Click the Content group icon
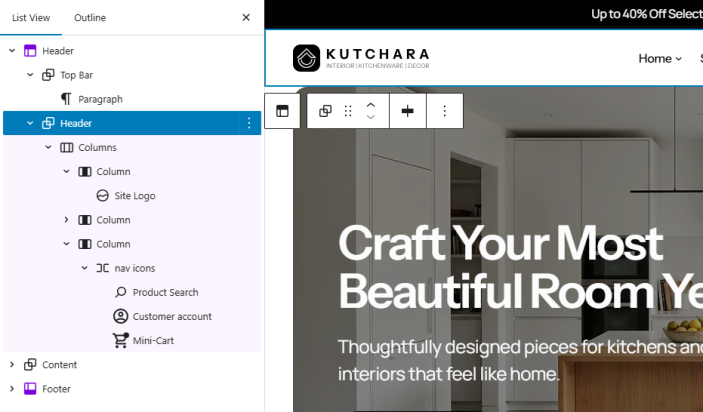 [30, 364]
